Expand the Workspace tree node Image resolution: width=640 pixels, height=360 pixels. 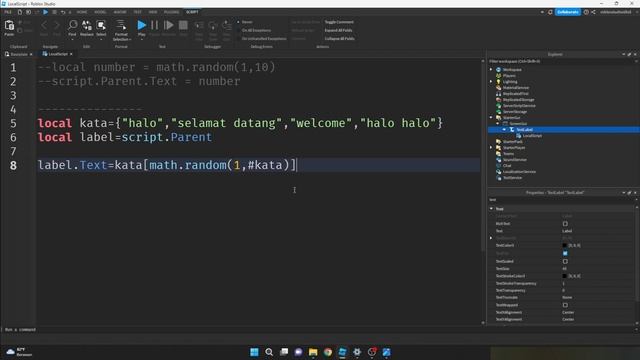pos(491,70)
